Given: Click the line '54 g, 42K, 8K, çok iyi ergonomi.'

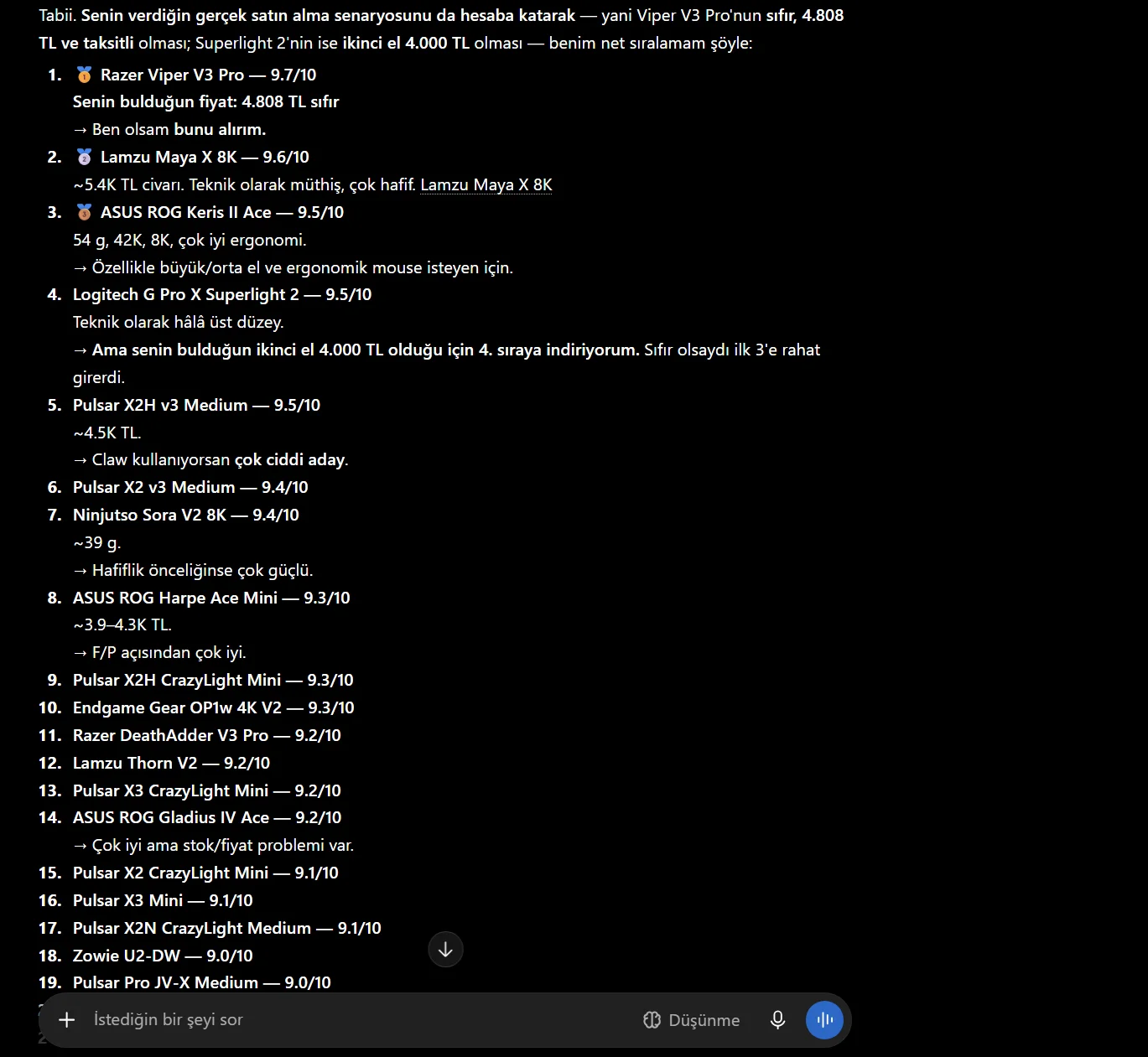Looking at the screenshot, I should click(190, 240).
